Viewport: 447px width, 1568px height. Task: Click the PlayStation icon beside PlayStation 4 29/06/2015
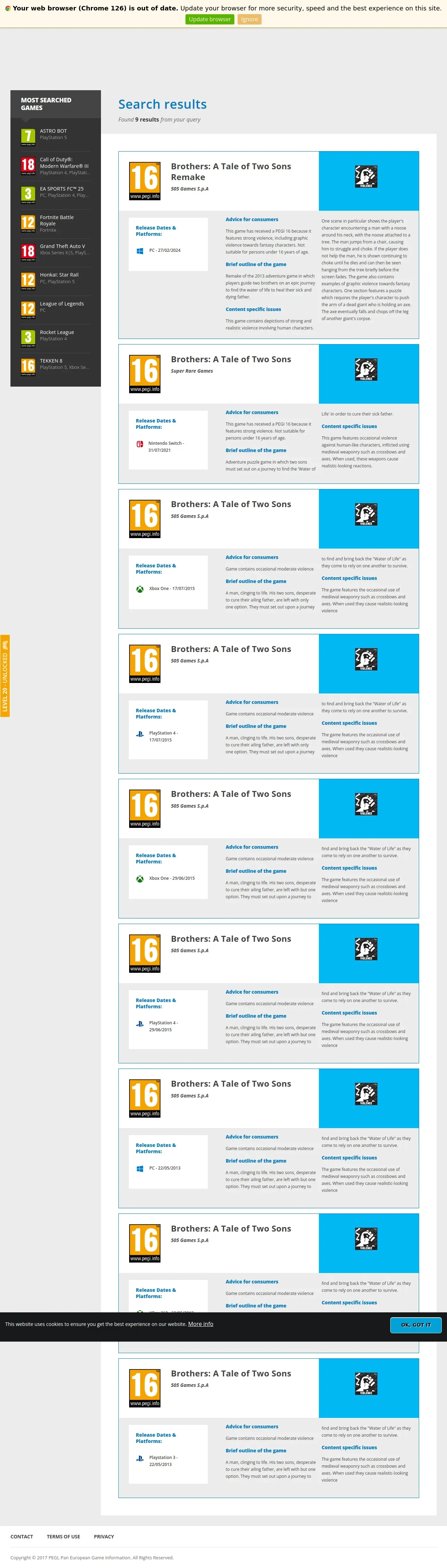(140, 1024)
